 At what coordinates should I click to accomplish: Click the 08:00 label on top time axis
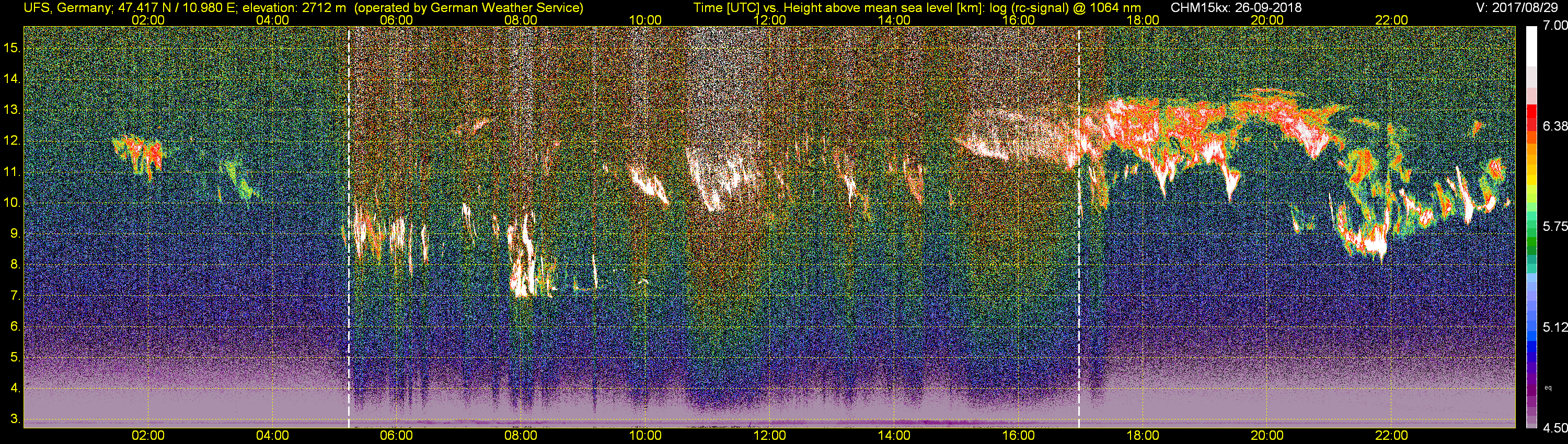coord(521,20)
